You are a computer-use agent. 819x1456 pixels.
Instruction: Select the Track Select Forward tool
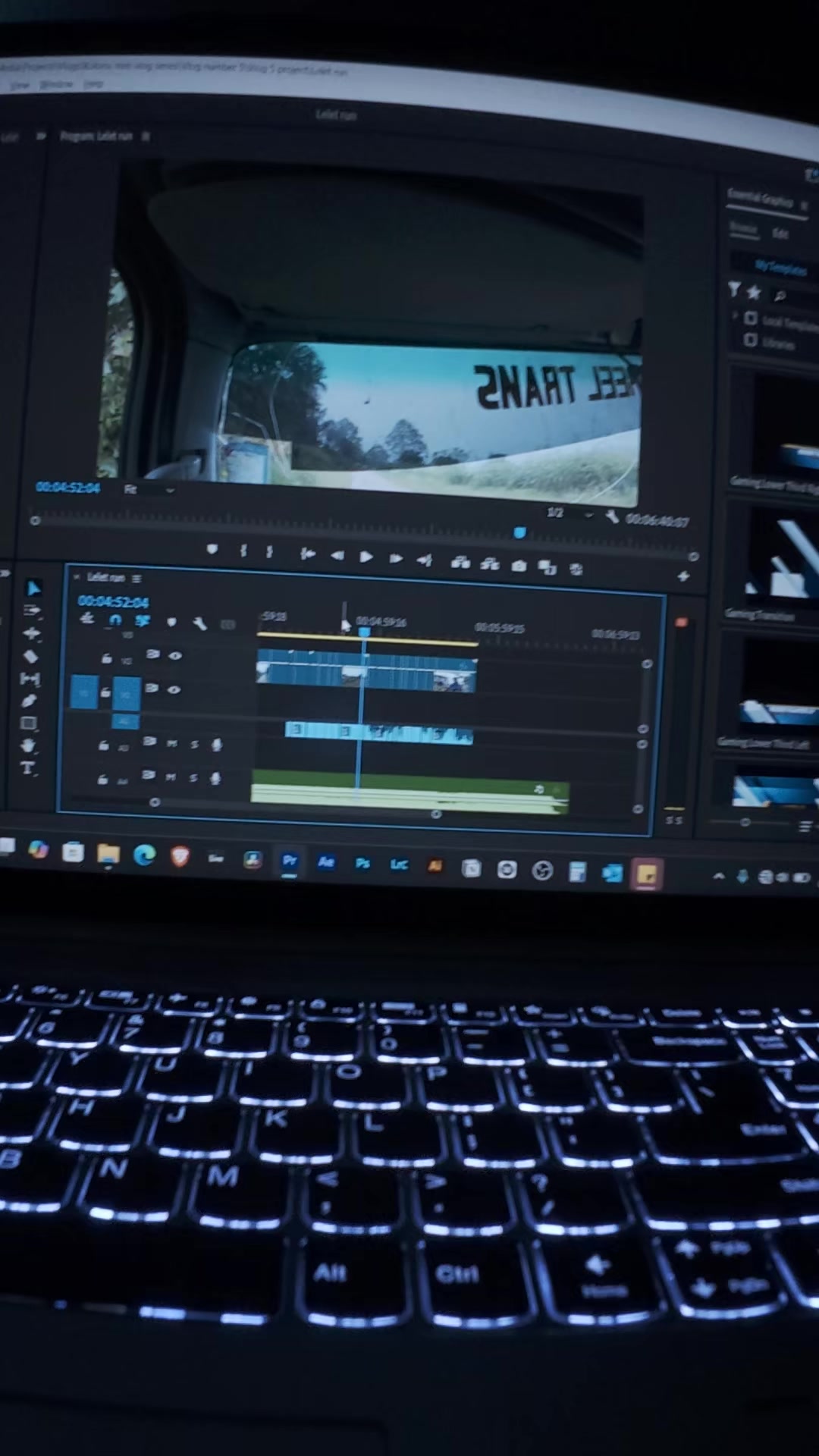coord(32,610)
